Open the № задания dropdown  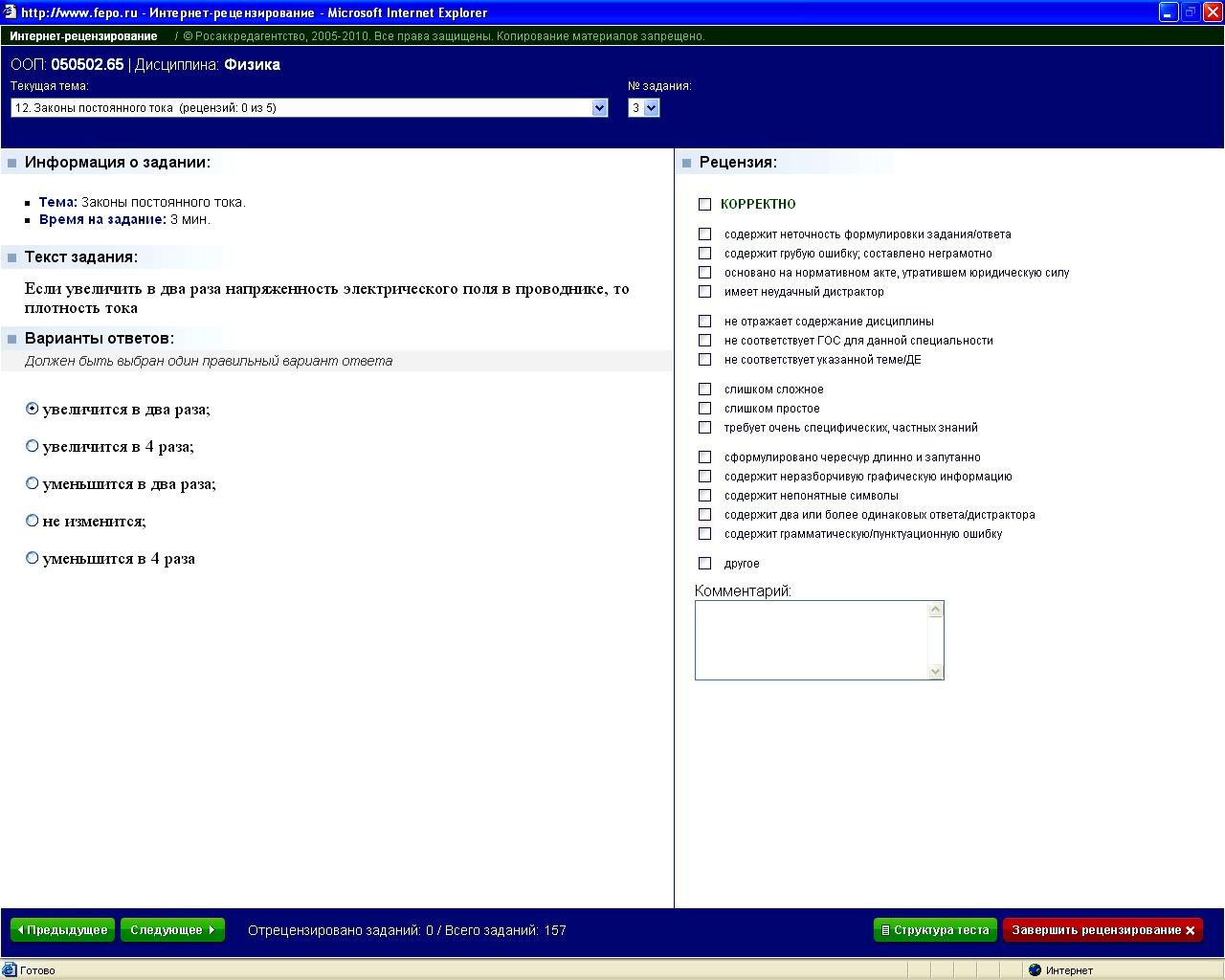click(644, 108)
